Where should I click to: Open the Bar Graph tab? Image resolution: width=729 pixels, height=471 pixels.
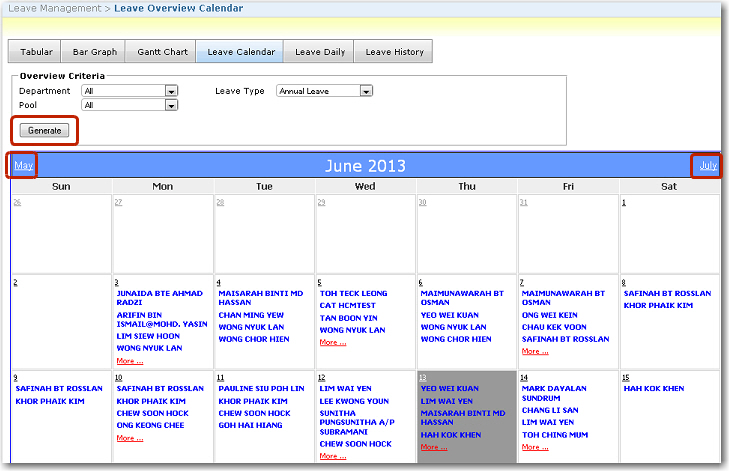pos(92,52)
